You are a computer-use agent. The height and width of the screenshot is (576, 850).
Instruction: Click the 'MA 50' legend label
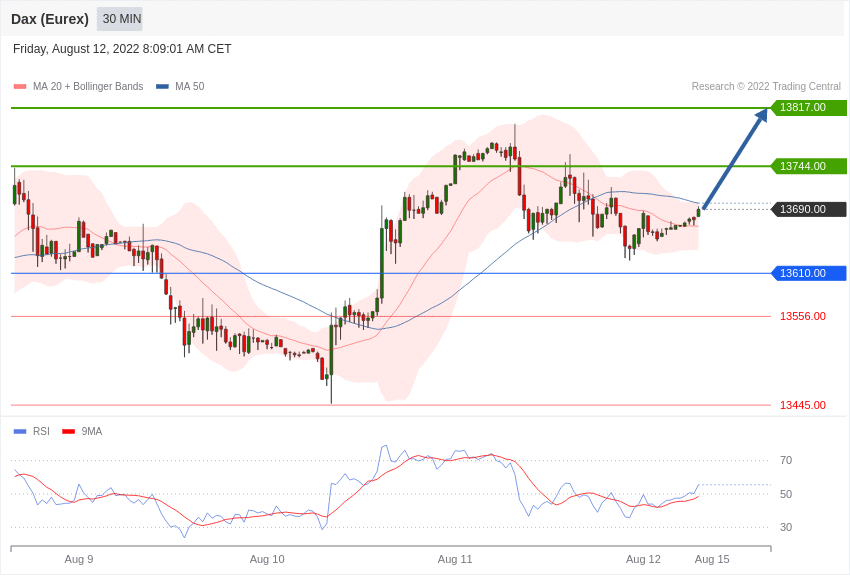[x=190, y=86]
